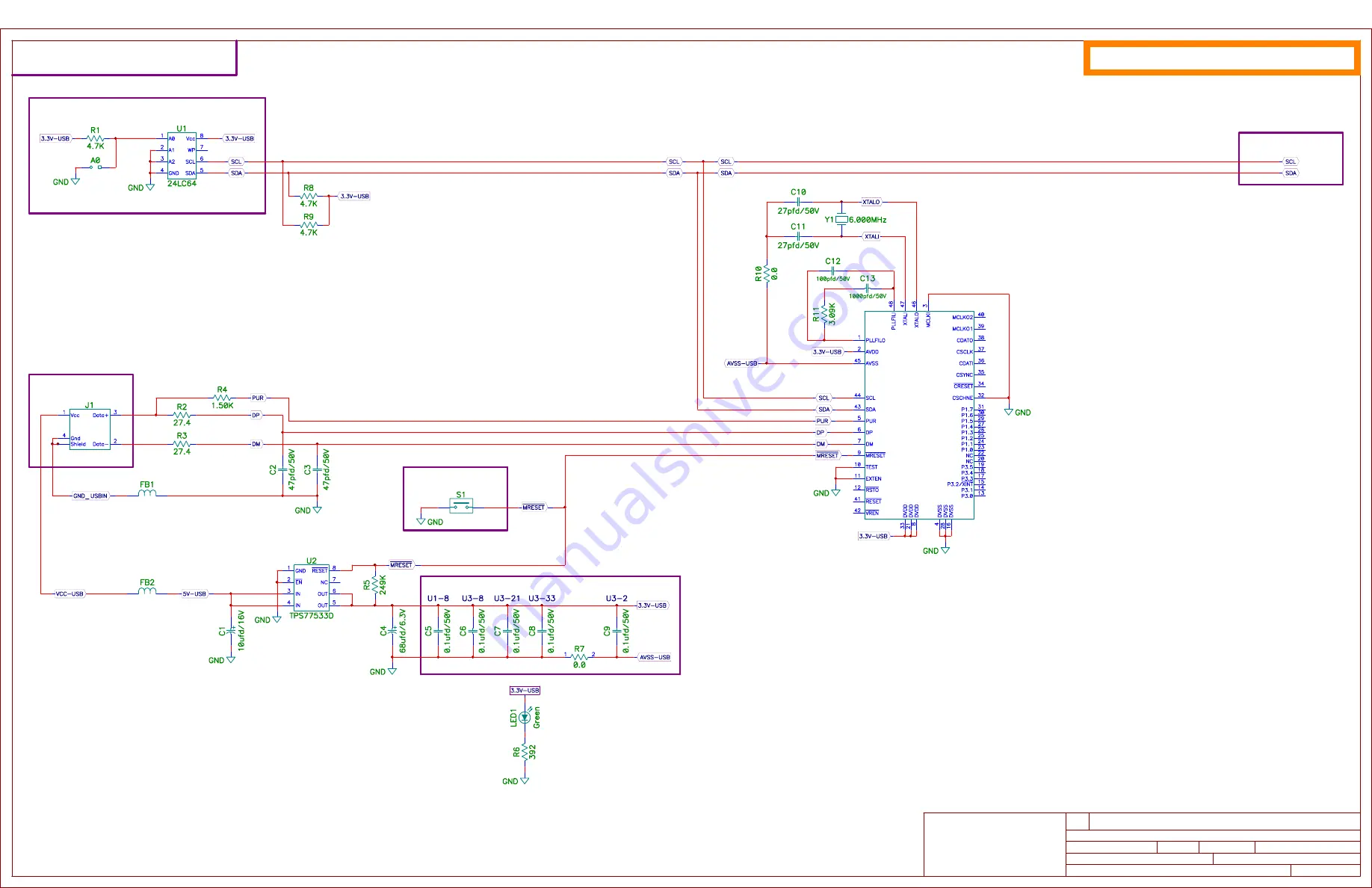Select the J1 USB connector body
The height and width of the screenshot is (888, 1372).
point(90,429)
